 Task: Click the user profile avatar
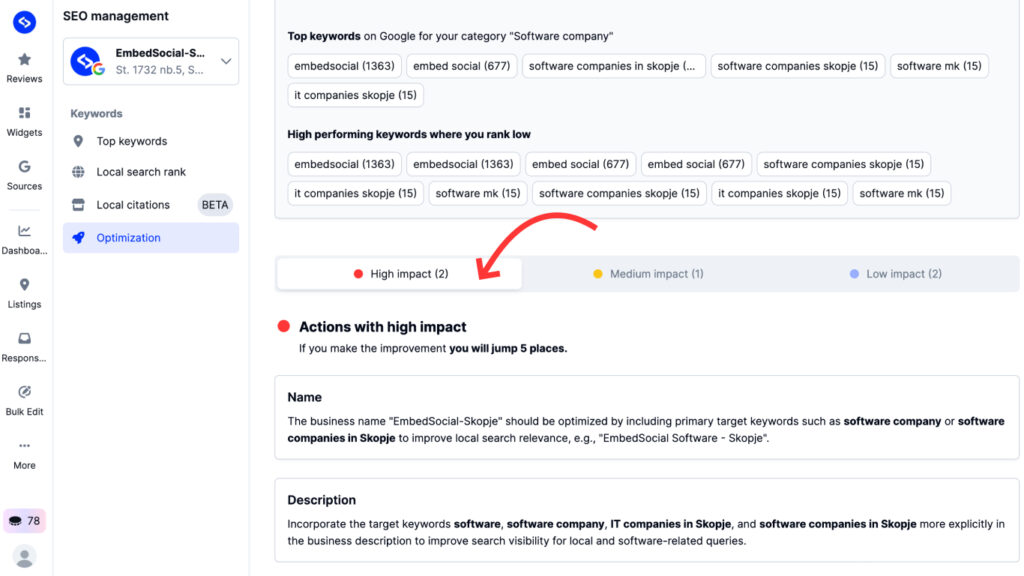click(24, 556)
